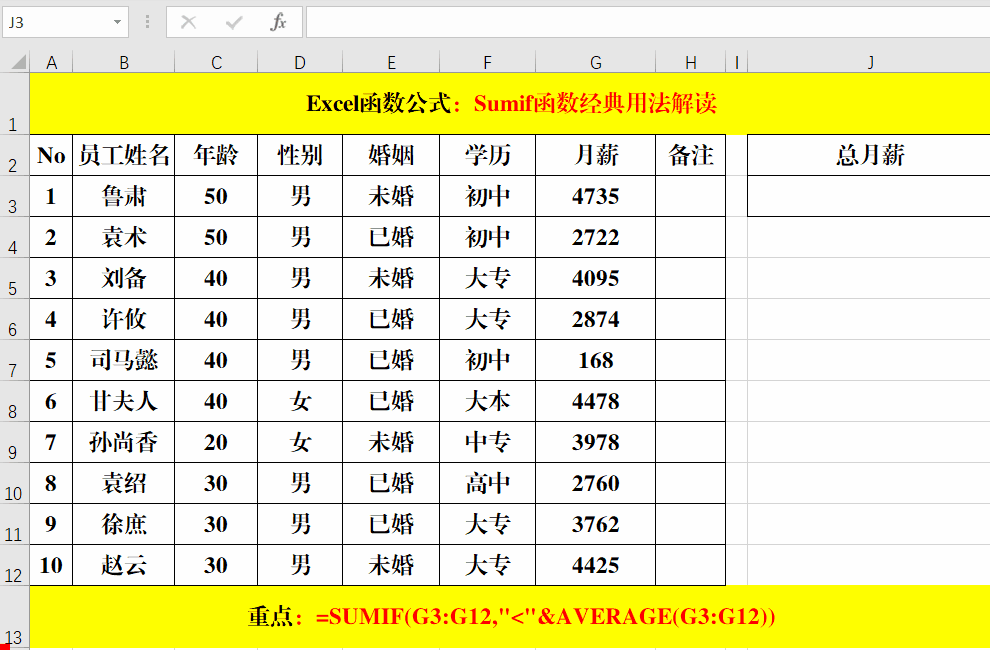Click the SUMIF formula note cell
The image size is (990, 650).
(x=510, y=617)
